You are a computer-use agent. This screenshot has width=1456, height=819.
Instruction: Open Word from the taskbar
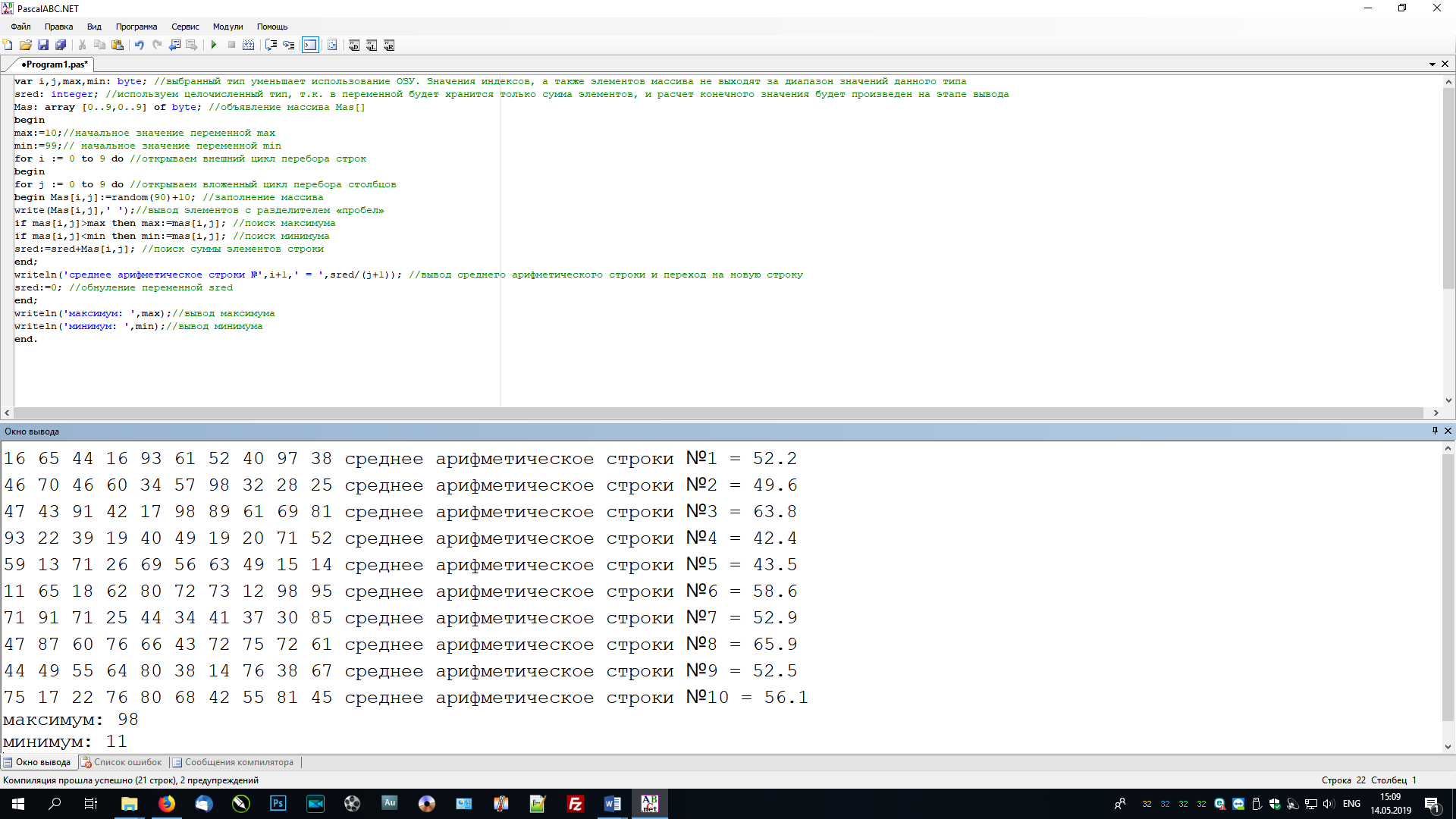pyautogui.click(x=612, y=804)
